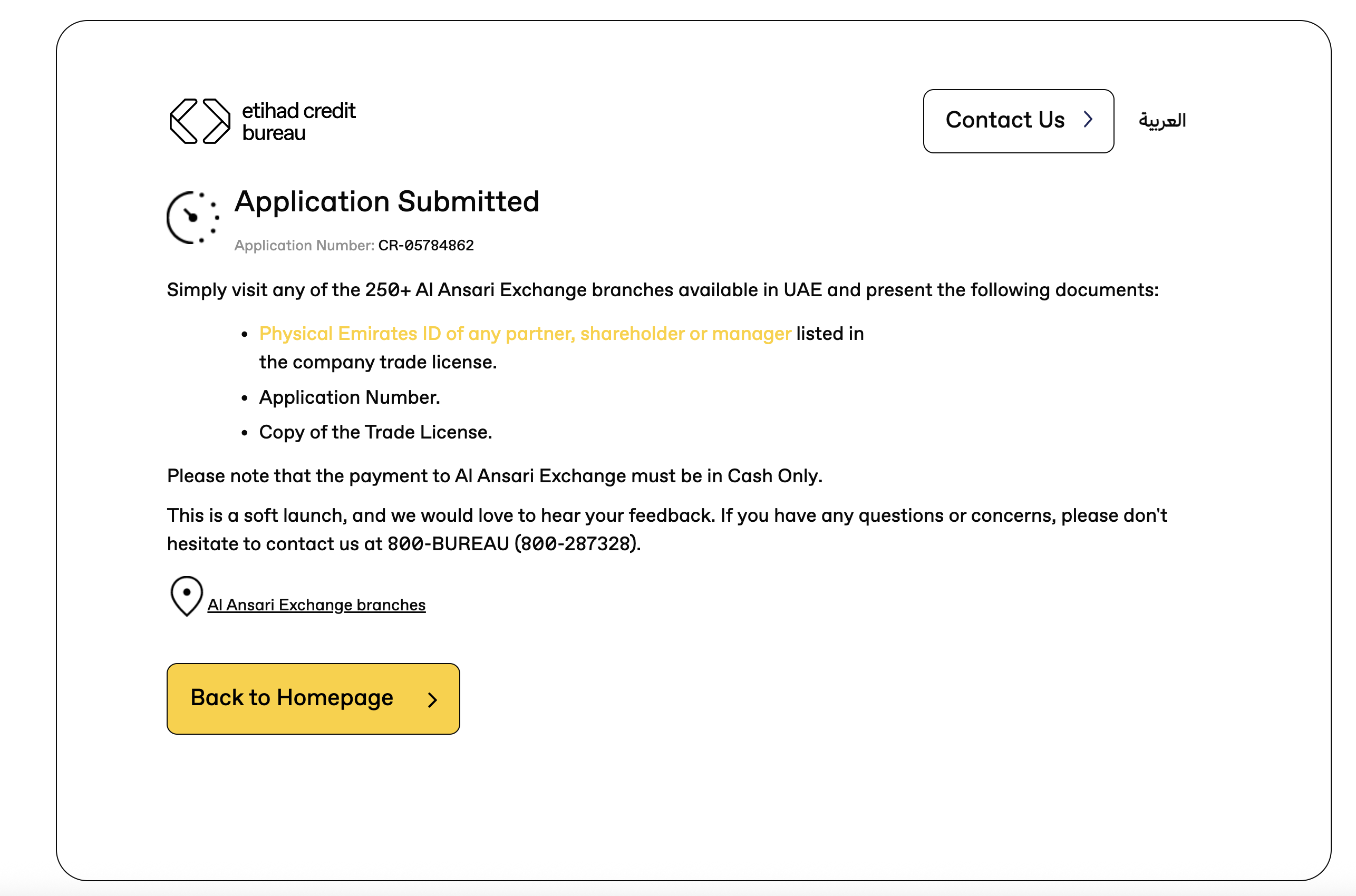Click the 'Application Number:' grey label

click(304, 245)
